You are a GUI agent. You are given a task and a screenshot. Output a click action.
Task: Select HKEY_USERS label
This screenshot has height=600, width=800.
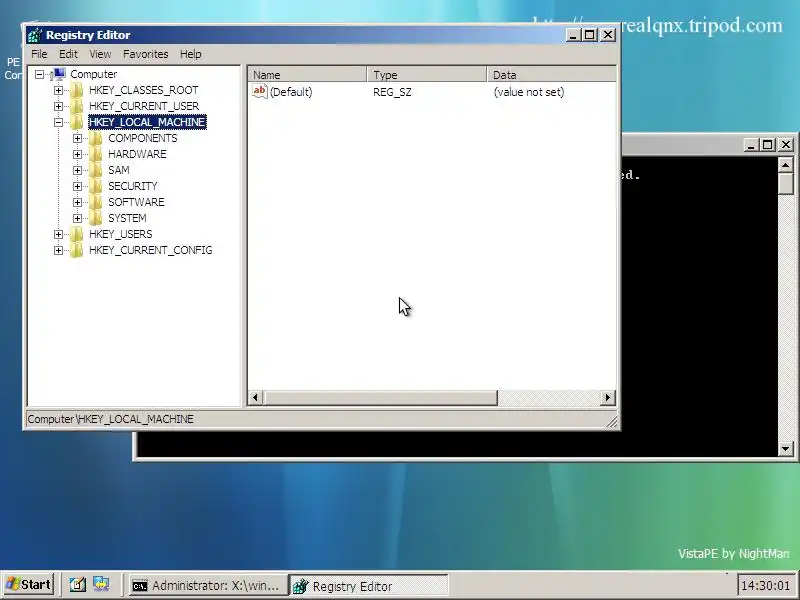[120, 234]
